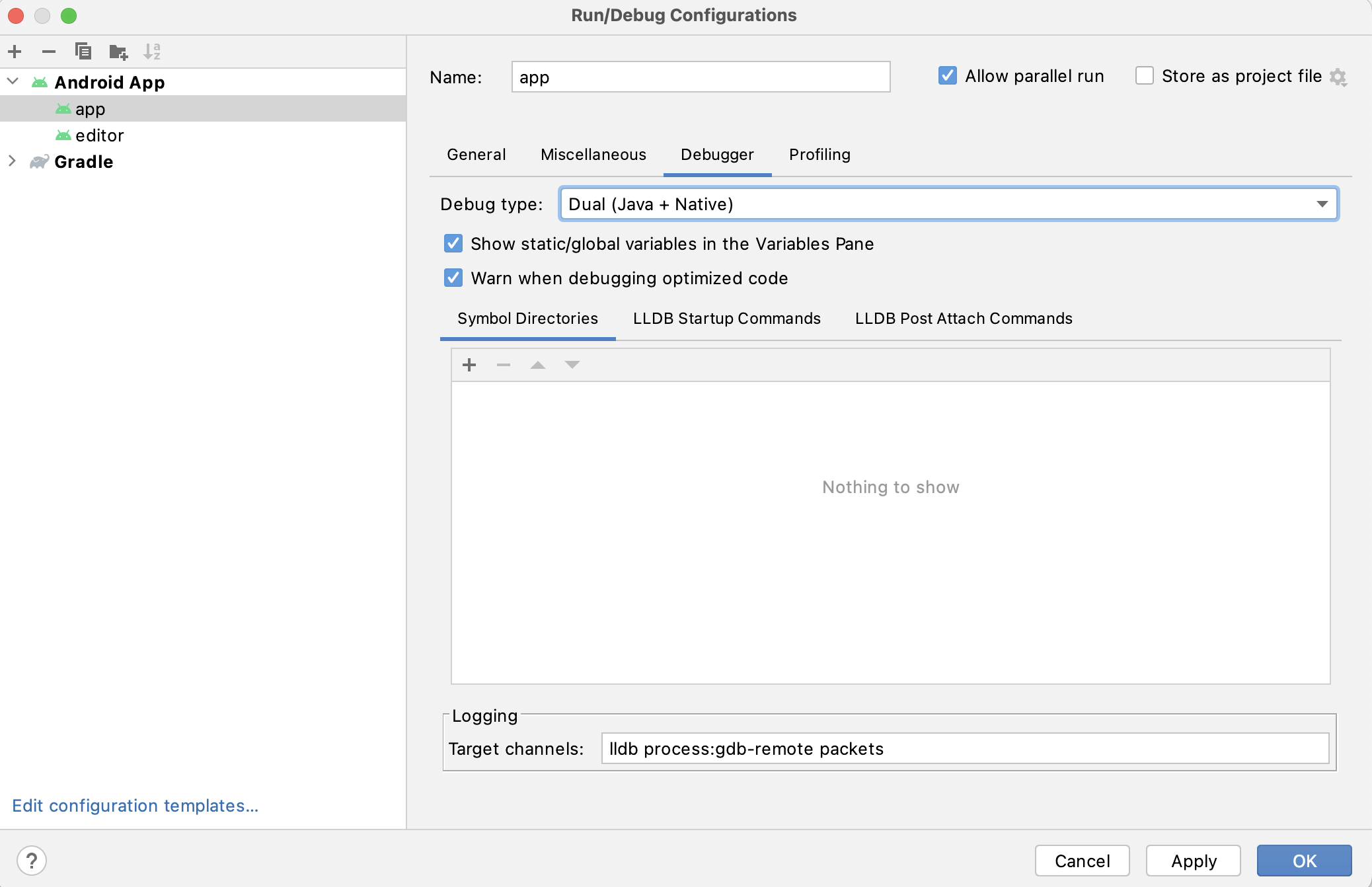Open the LLDB Startup Commands tab
Image resolution: width=1372 pixels, height=887 pixels.
(x=727, y=319)
